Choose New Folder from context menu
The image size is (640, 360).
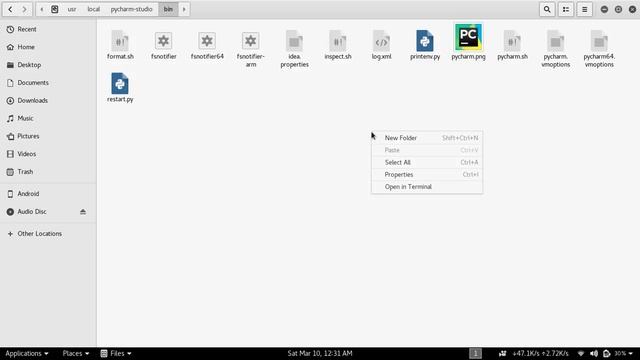click(427, 138)
